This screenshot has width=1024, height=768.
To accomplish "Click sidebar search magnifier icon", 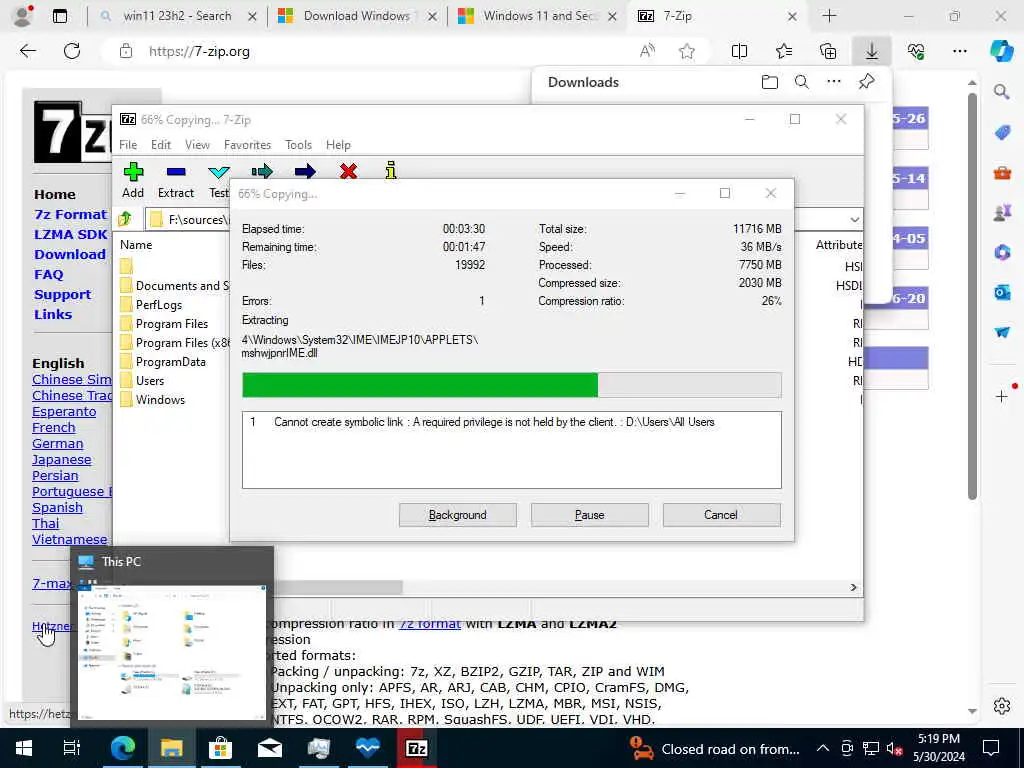I will [1002, 92].
